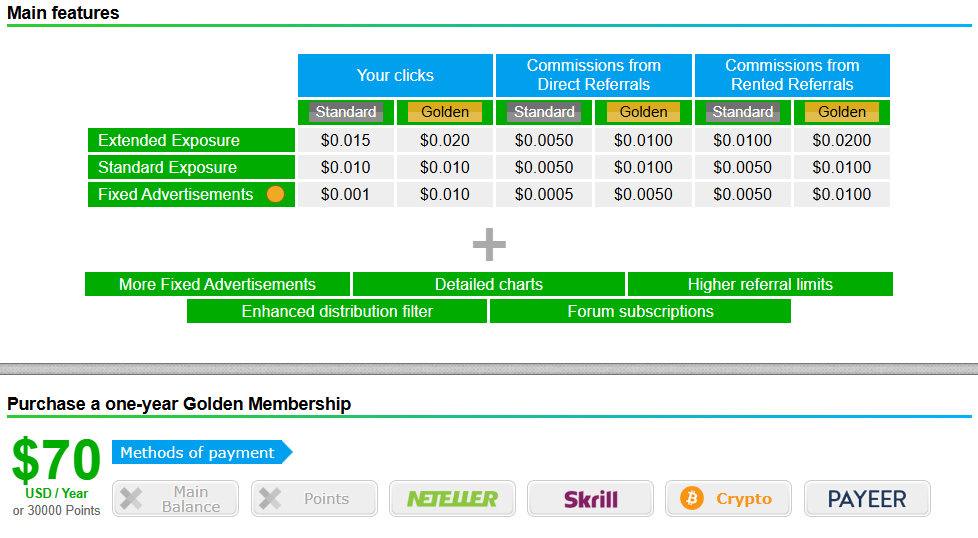Viewport: 978px width, 538px height.
Task: Click Commissions from Rented Referrals header
Action: [792, 75]
